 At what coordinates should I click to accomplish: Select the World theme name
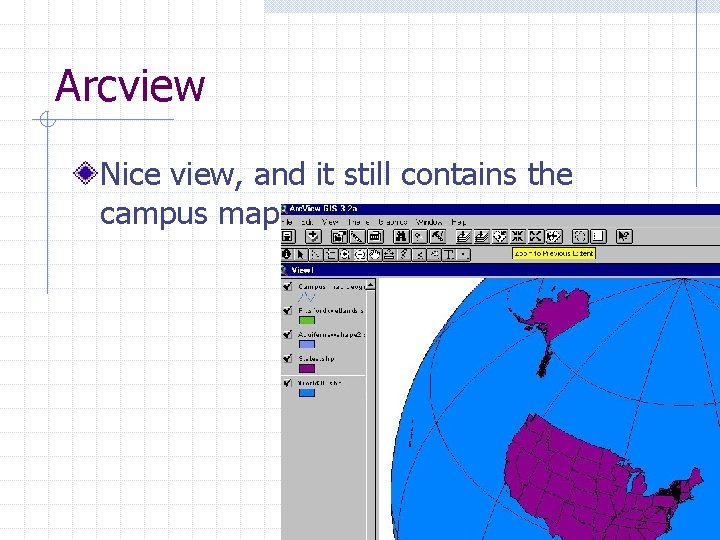(320, 382)
